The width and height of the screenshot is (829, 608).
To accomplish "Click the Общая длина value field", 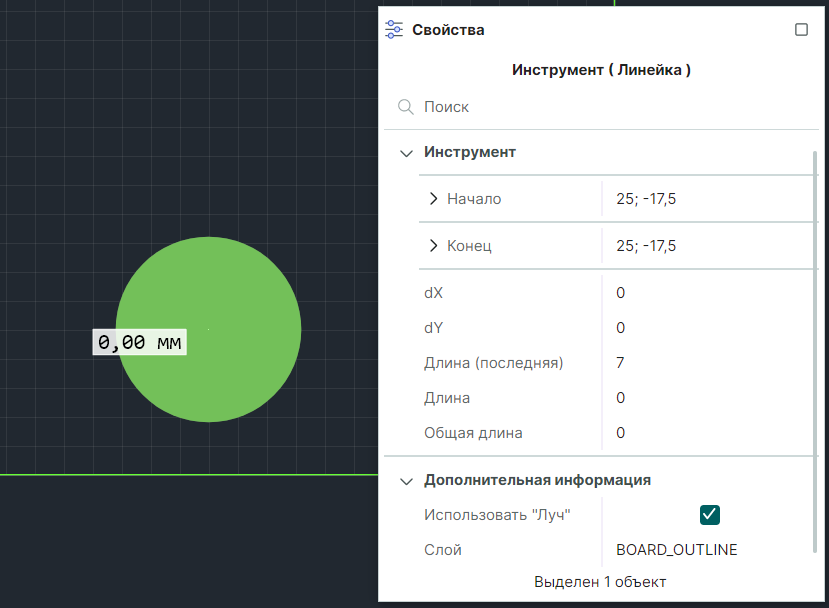I will pyautogui.click(x=700, y=433).
